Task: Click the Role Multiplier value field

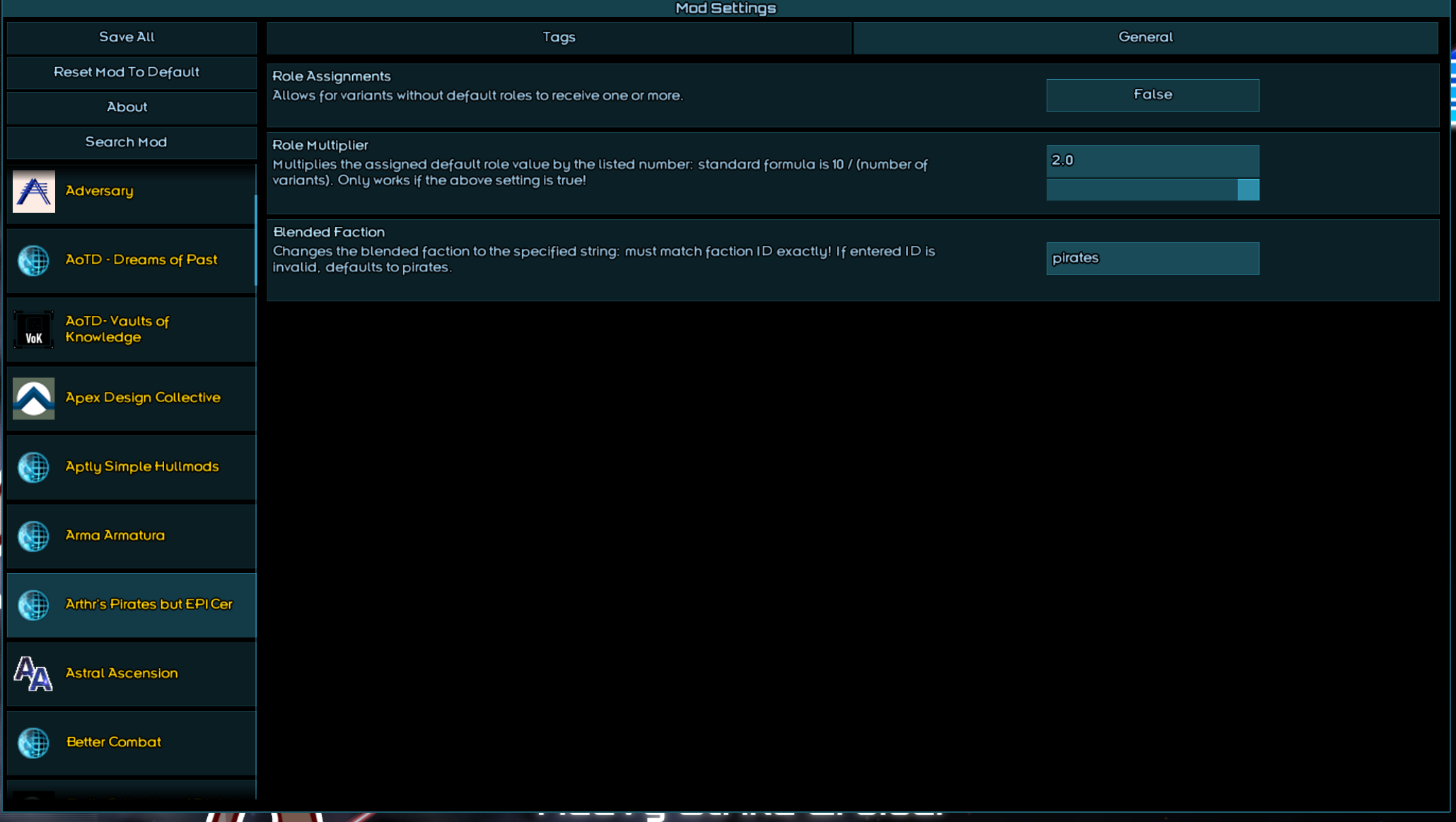Action: tap(1152, 160)
